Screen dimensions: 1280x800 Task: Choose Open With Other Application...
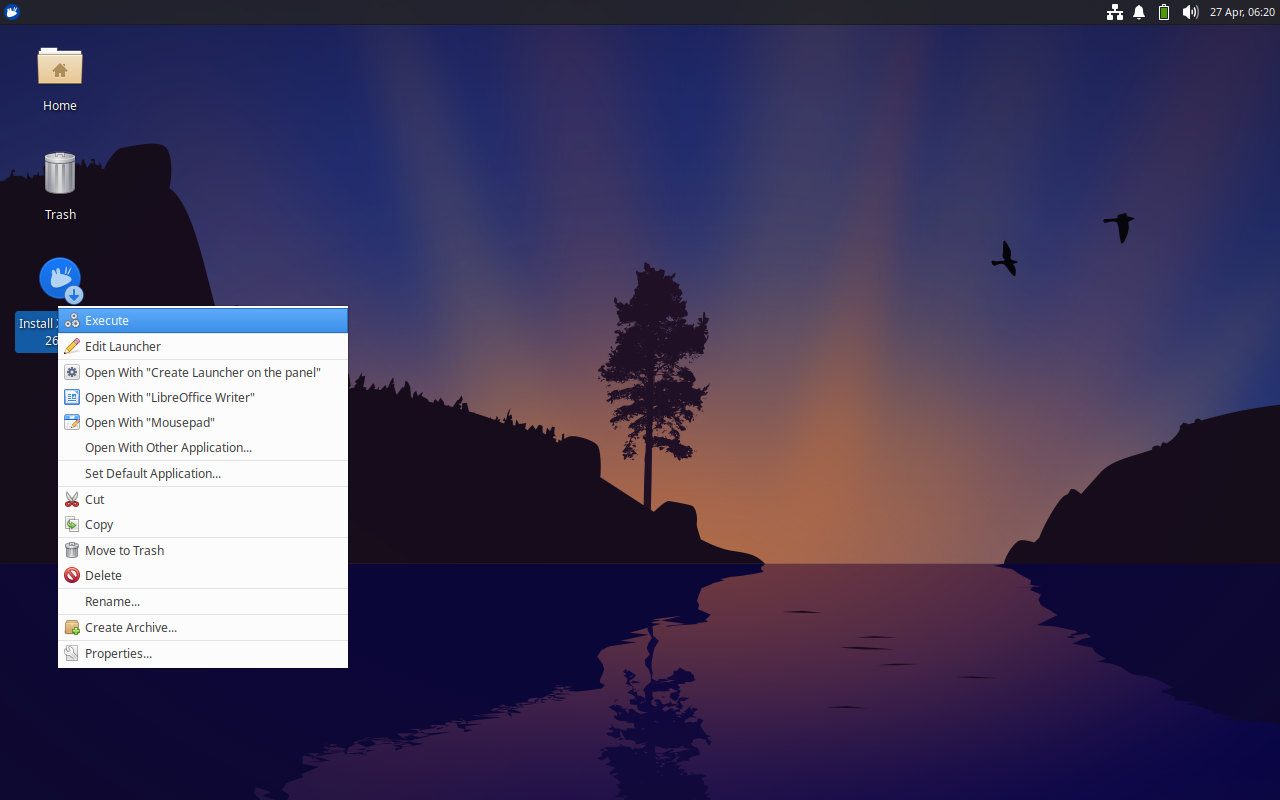pyautogui.click(x=203, y=447)
